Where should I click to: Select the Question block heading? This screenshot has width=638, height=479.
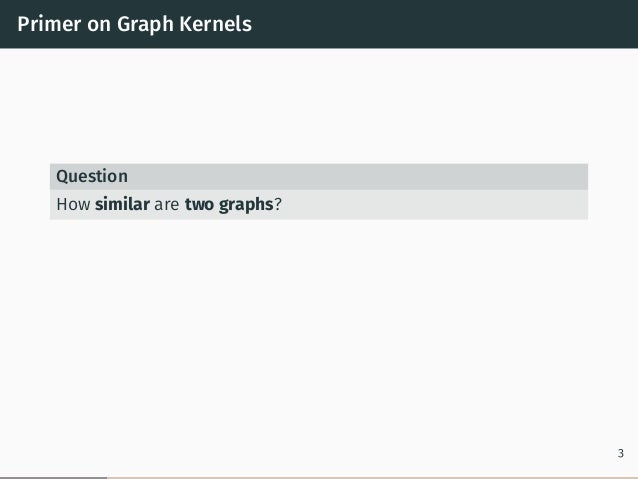(x=92, y=176)
